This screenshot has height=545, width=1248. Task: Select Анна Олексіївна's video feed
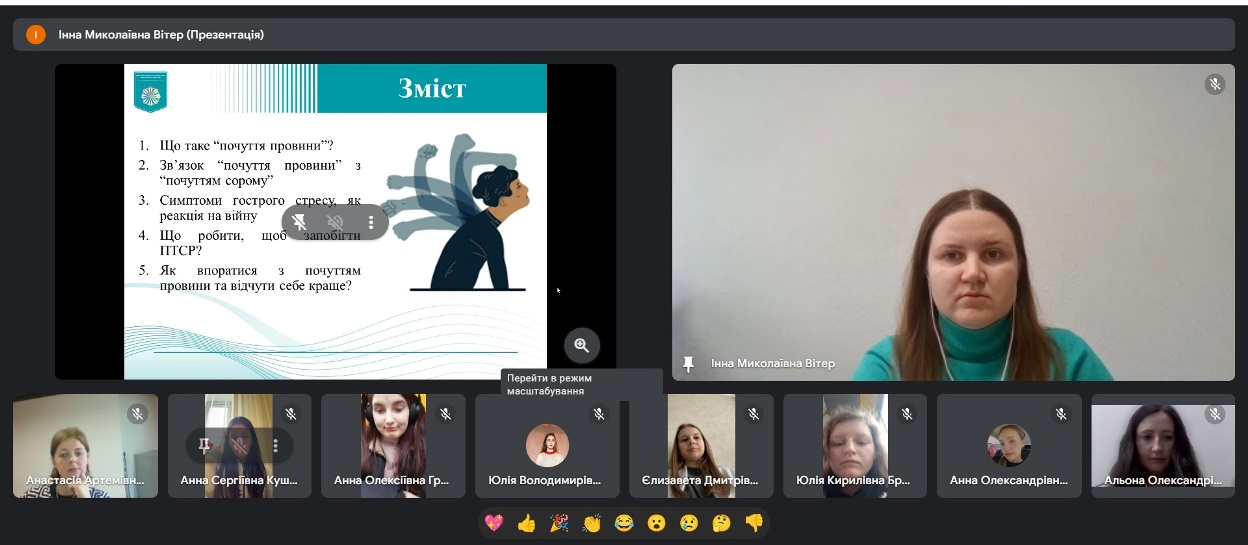[x=393, y=446]
